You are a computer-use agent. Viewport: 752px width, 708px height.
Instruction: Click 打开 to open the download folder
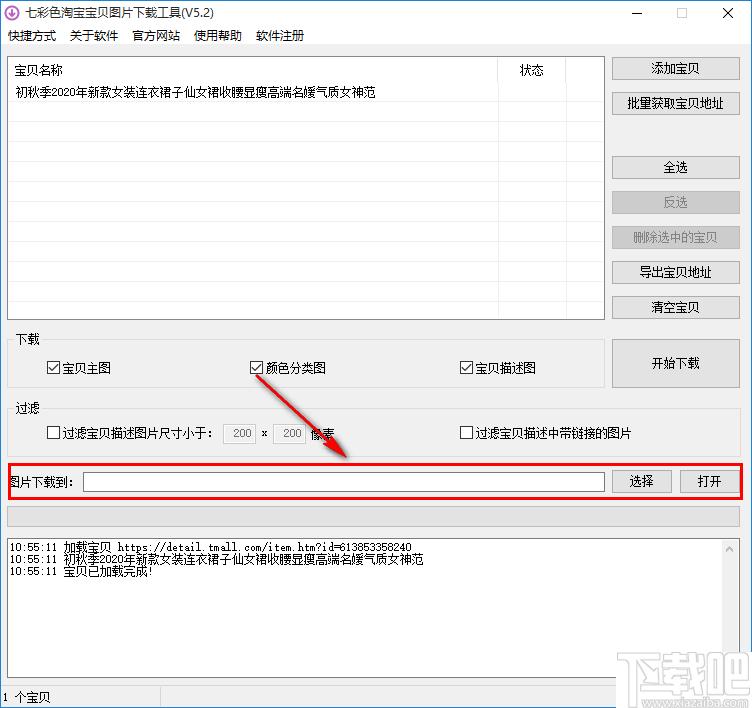709,481
